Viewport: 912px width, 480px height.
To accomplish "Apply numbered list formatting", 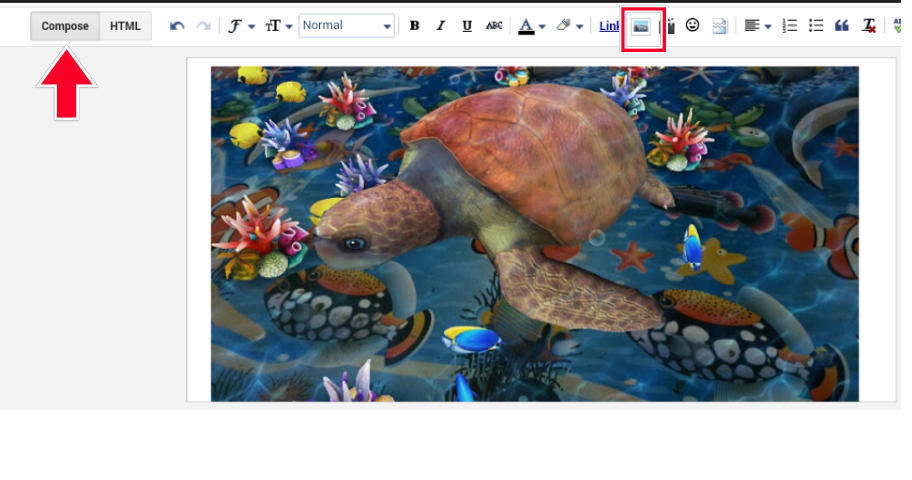I will 789,26.
